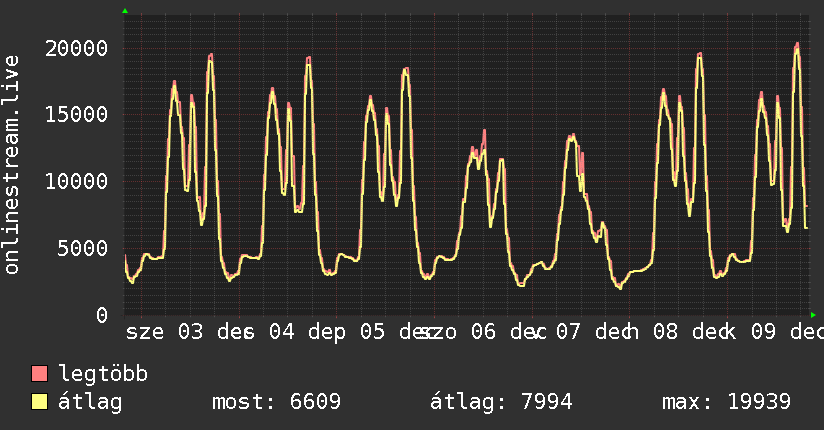Click the szo 06 date label
Viewport: 824px width, 430px height.
click(457, 332)
